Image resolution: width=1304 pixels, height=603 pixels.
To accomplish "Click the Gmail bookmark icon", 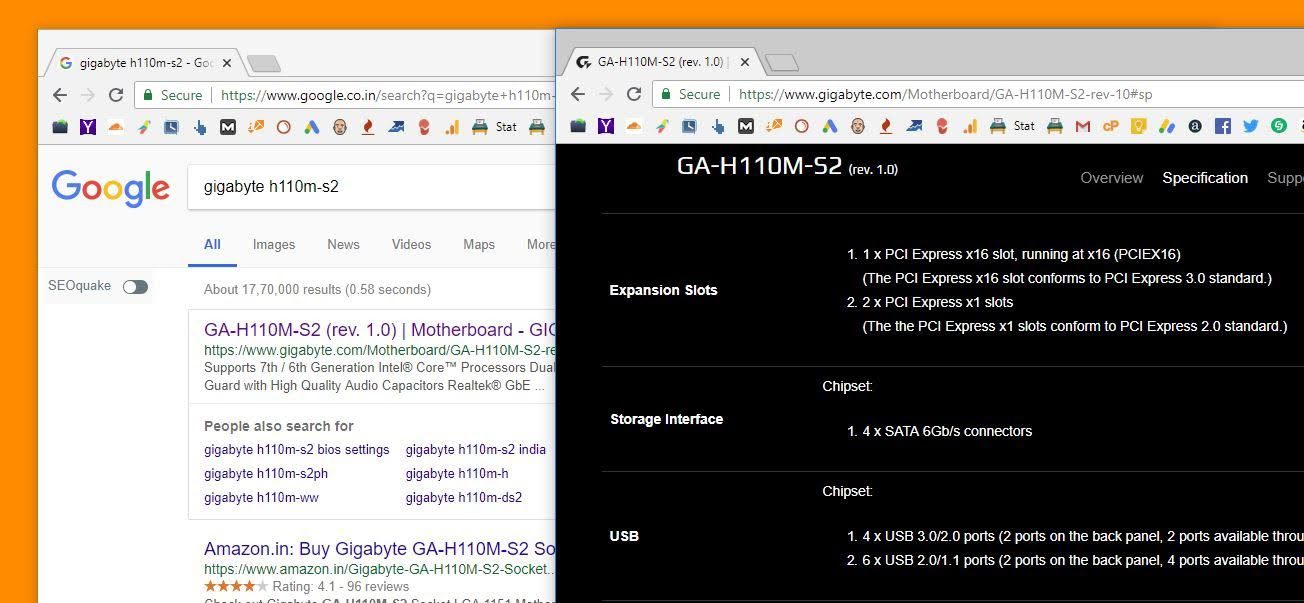I will (x=1082, y=126).
